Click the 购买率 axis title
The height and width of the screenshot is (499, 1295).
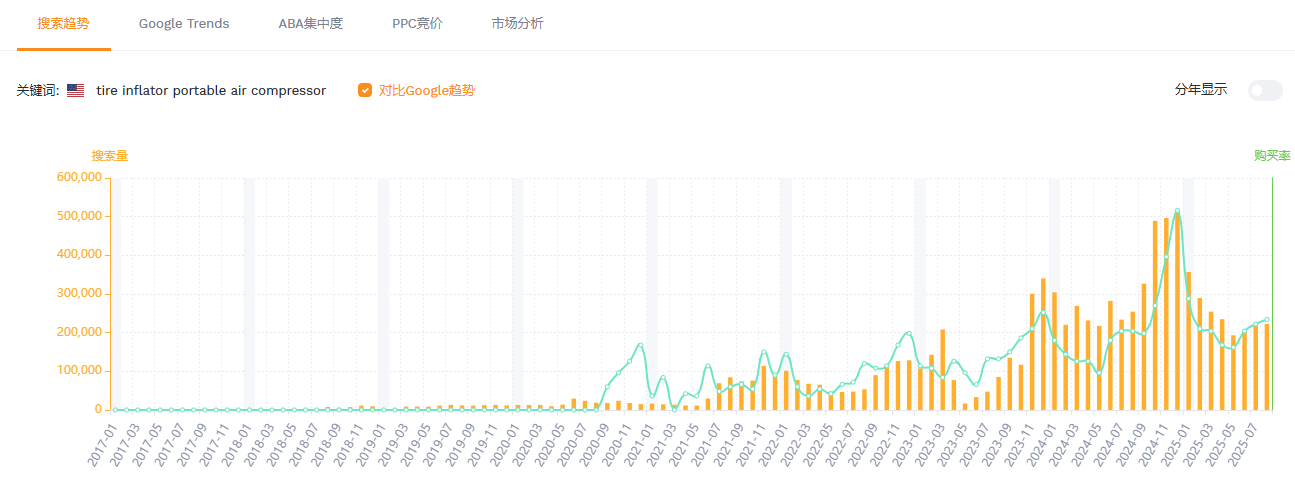(x=1272, y=156)
